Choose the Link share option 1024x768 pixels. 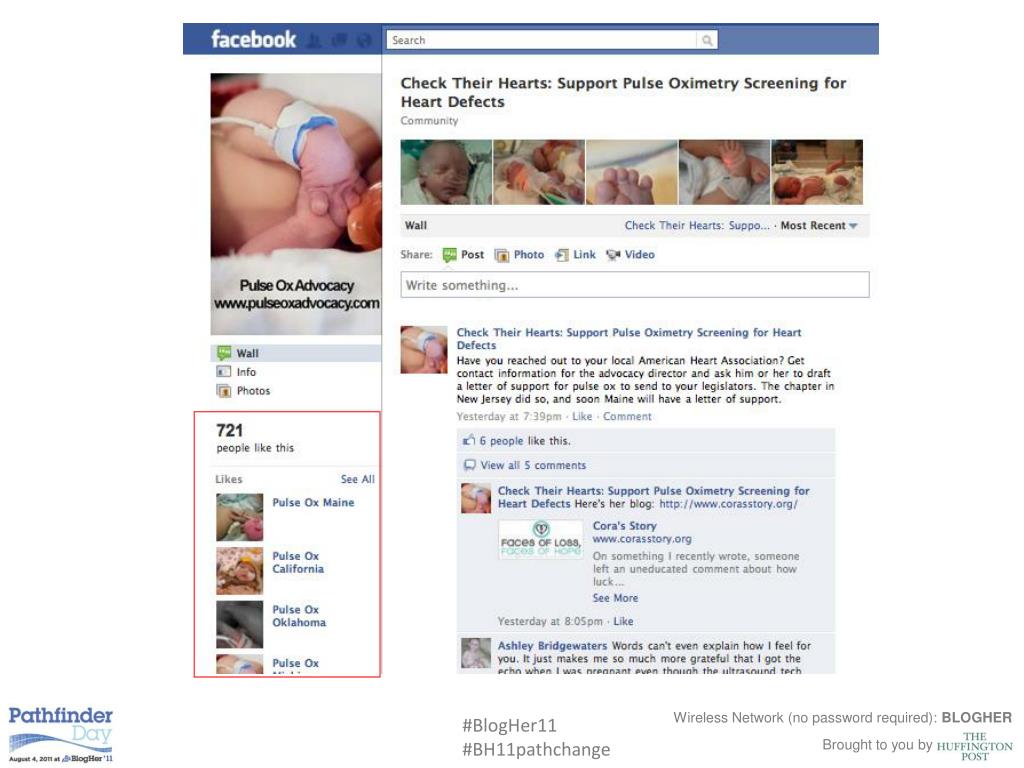pos(575,255)
